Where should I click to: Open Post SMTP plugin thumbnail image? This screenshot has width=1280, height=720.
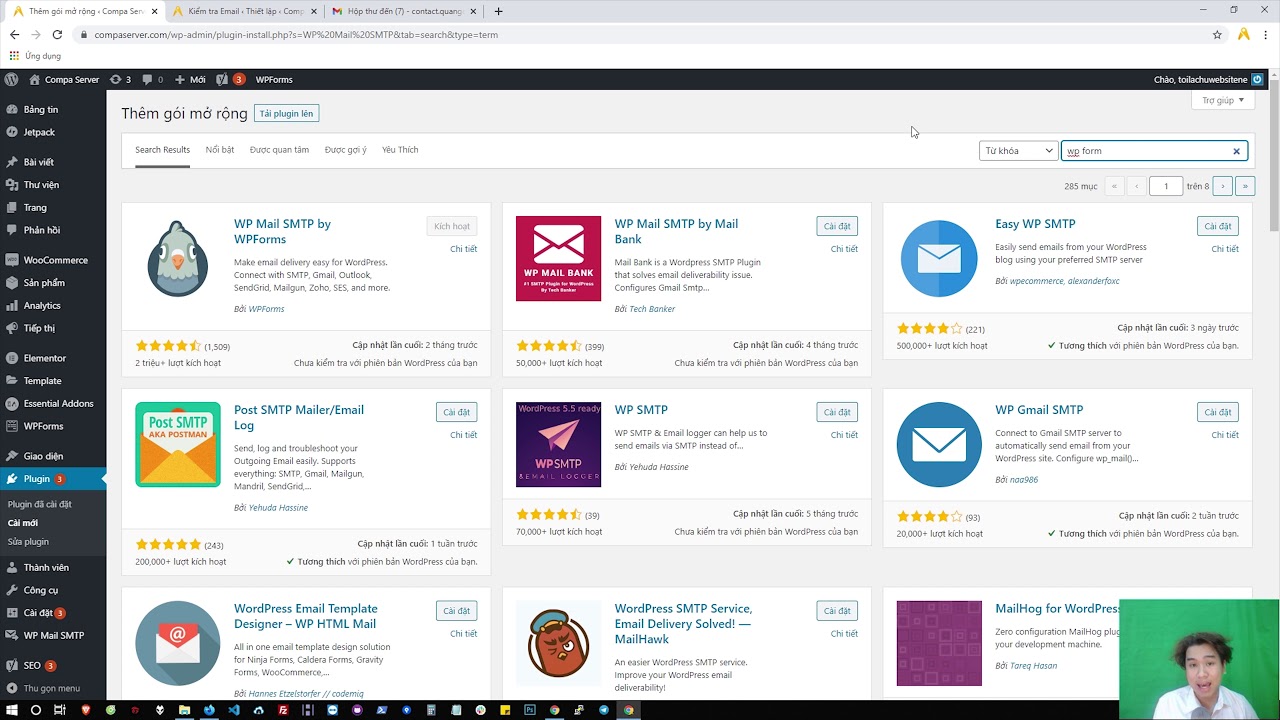click(x=178, y=445)
